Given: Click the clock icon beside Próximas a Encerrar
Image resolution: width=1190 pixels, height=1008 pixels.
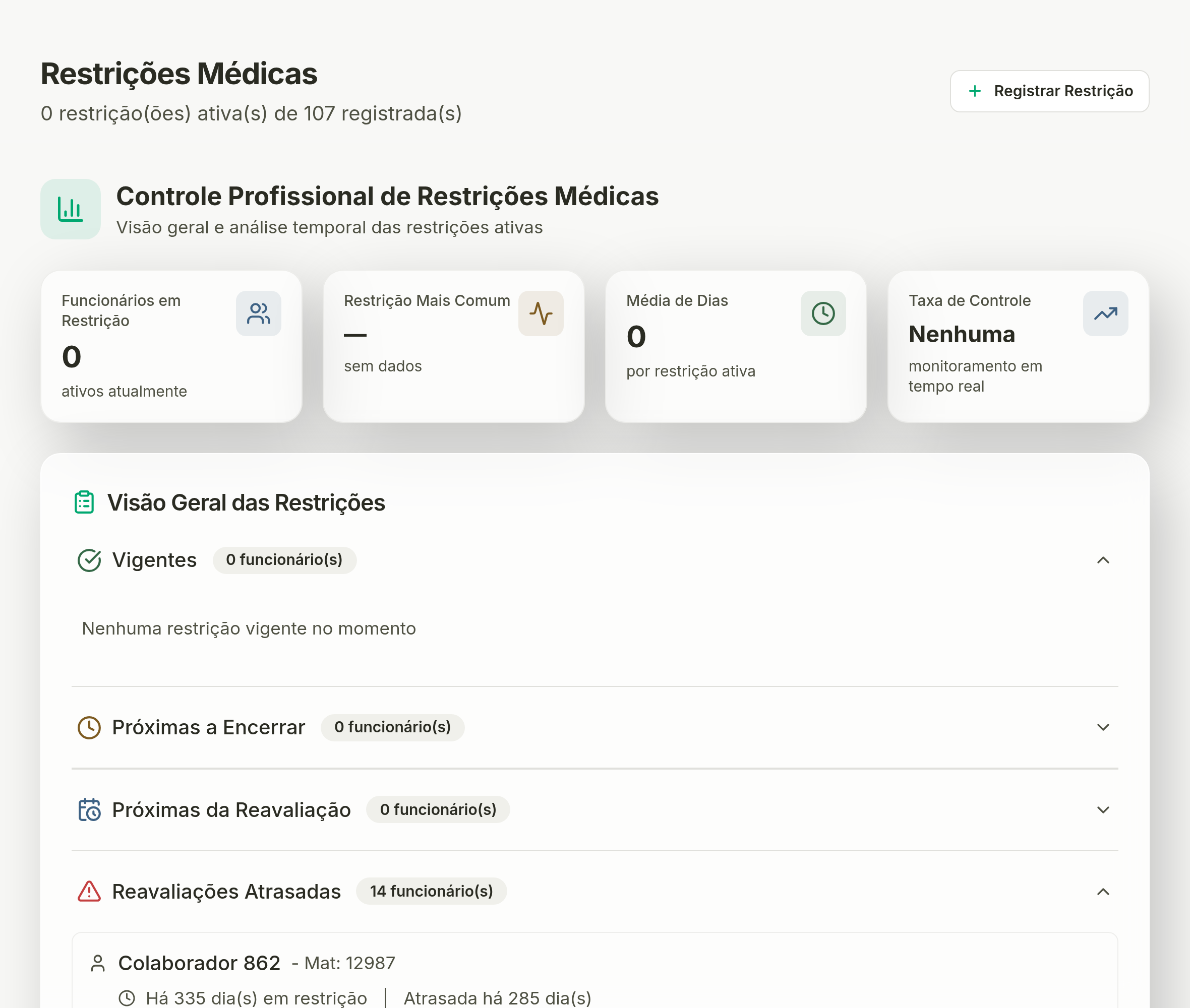Looking at the screenshot, I should (89, 727).
